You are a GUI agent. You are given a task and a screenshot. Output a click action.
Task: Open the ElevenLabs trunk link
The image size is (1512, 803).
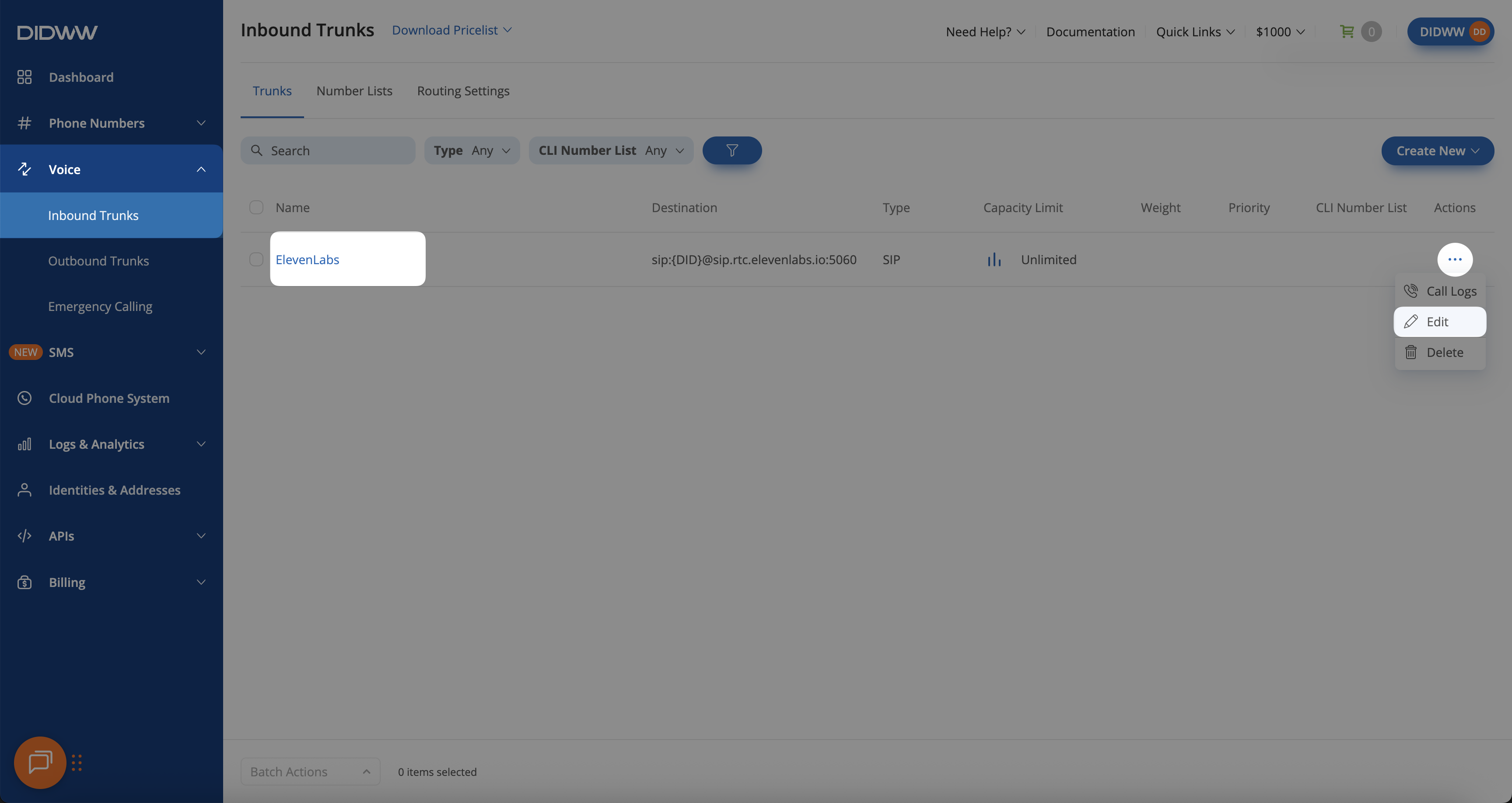[307, 259]
